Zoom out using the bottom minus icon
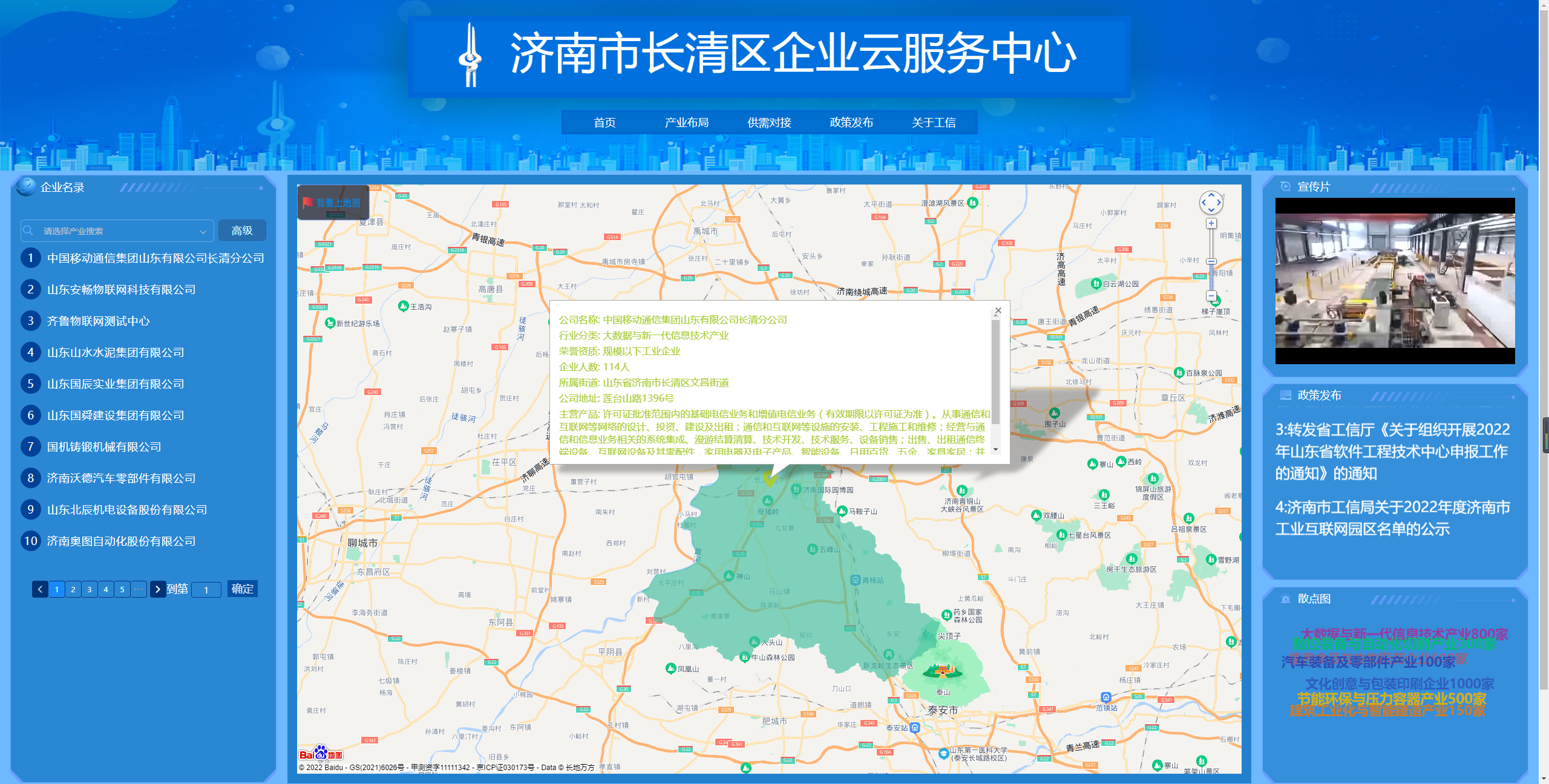Screen dimensions: 1549x784 (x=1210, y=296)
